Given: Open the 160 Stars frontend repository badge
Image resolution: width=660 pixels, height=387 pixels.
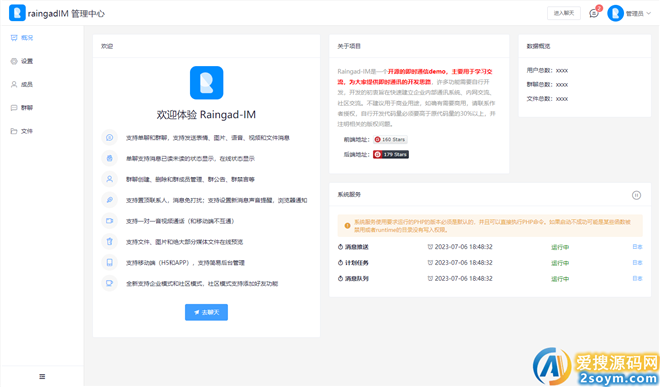Looking at the screenshot, I should click(x=390, y=140).
